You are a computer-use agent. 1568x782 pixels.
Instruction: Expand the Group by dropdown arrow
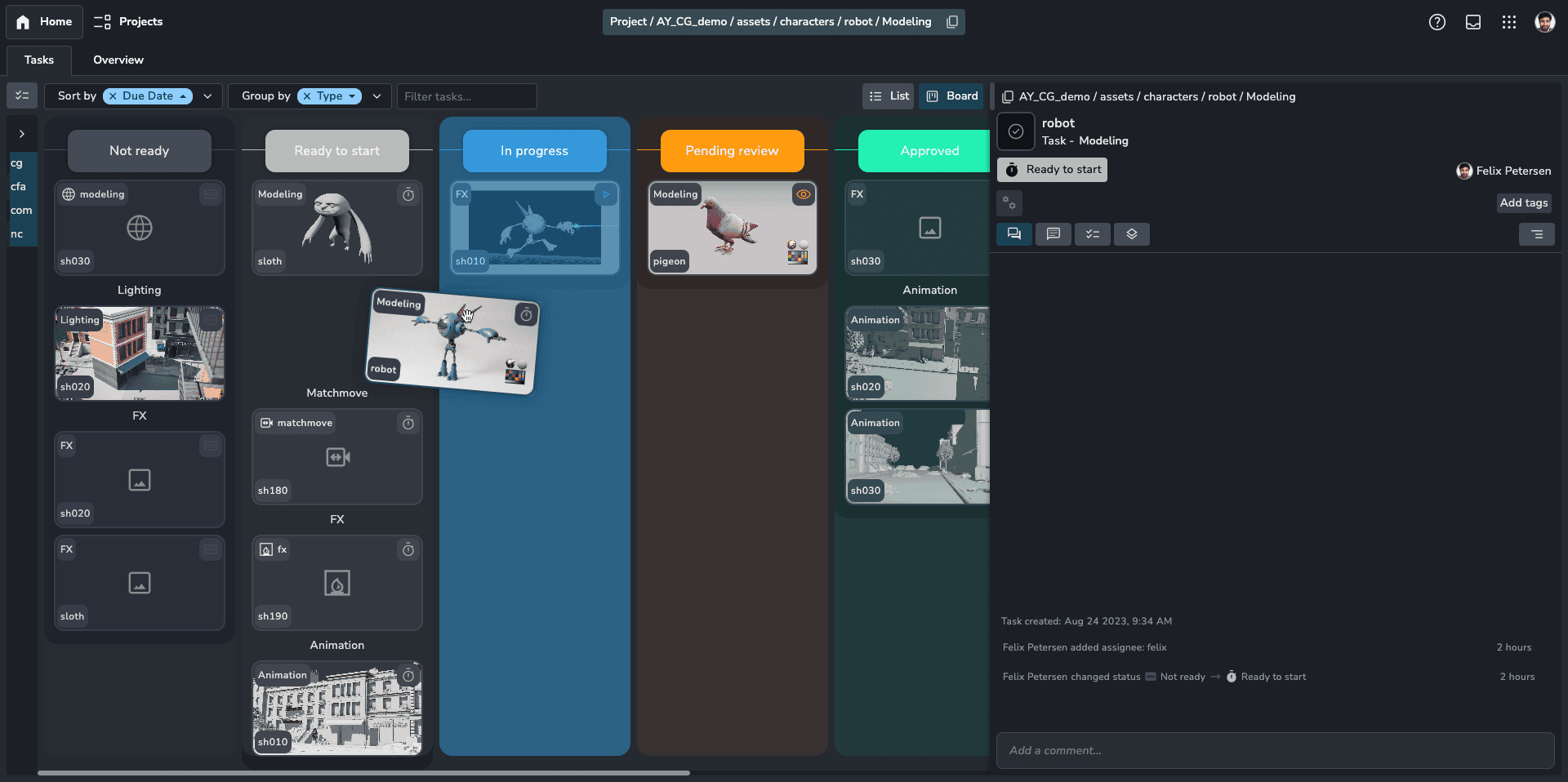coord(376,96)
